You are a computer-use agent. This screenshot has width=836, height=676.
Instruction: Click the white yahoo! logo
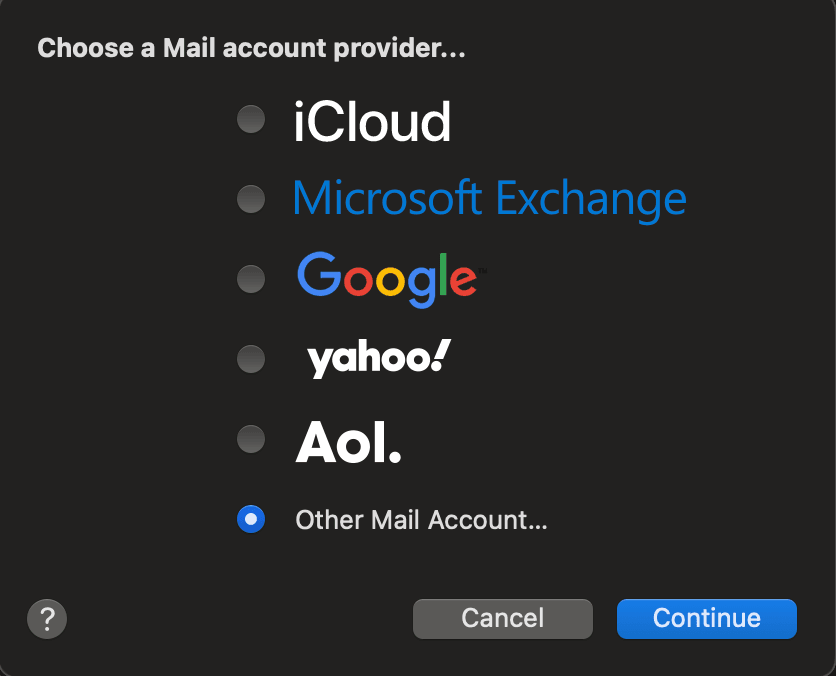(x=379, y=358)
